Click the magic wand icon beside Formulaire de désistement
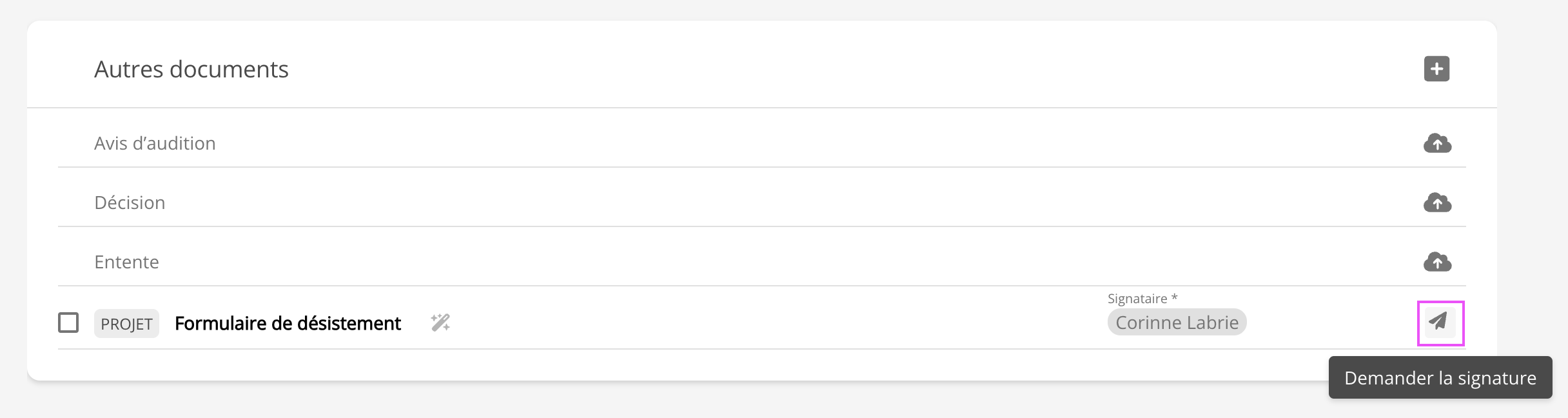The height and width of the screenshot is (418, 1568). 440,323
